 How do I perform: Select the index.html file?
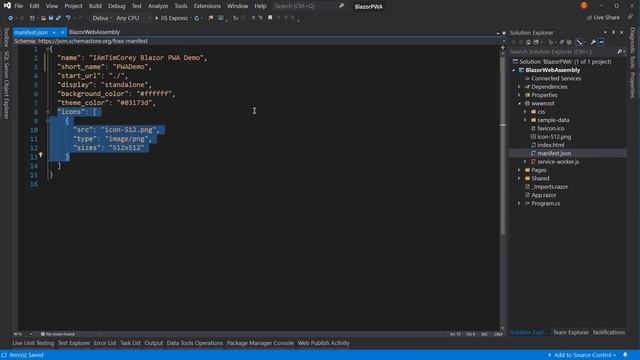(x=550, y=145)
